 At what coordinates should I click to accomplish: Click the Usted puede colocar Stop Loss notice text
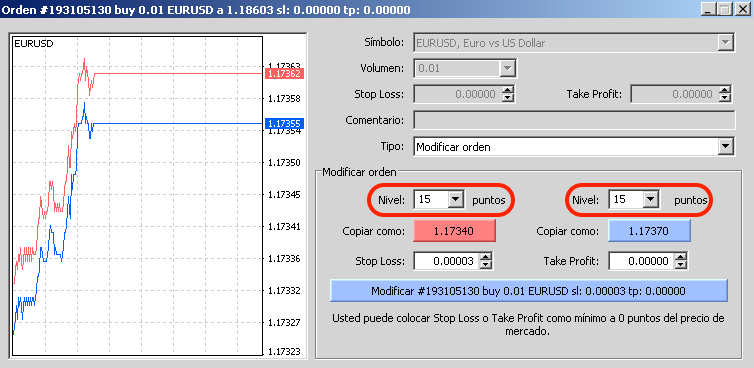click(x=528, y=325)
